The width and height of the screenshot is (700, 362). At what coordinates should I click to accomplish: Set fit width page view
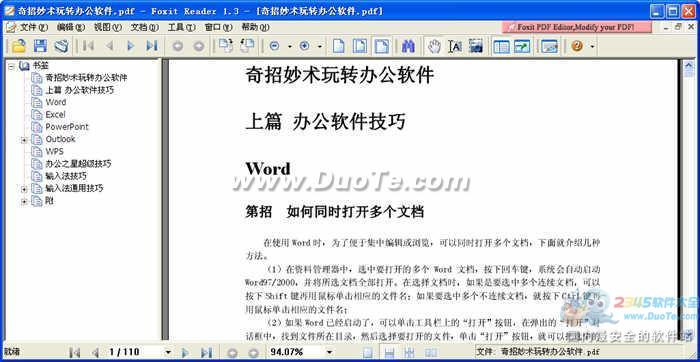[381, 46]
